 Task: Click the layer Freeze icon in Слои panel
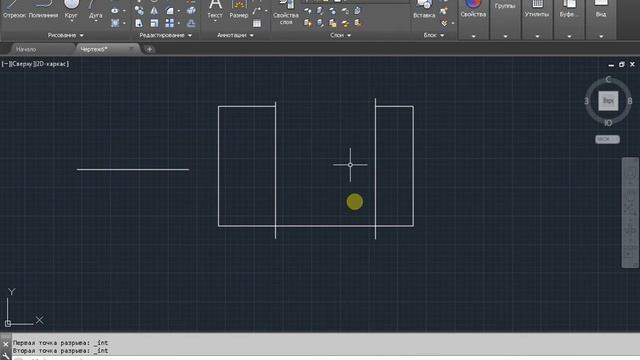coord(333,11)
